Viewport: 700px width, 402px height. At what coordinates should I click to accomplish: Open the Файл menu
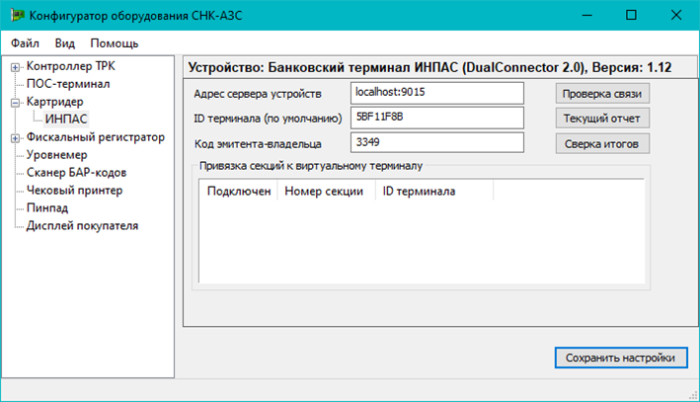tap(25, 43)
